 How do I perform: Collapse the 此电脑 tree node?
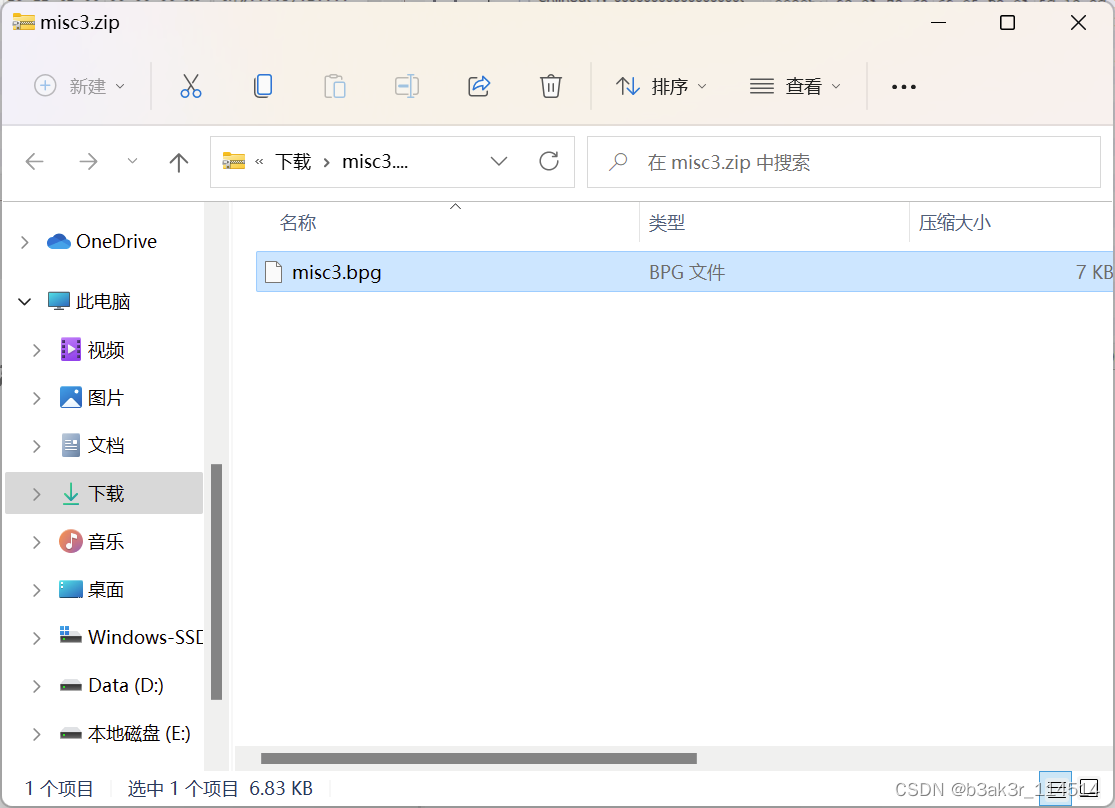(24, 301)
